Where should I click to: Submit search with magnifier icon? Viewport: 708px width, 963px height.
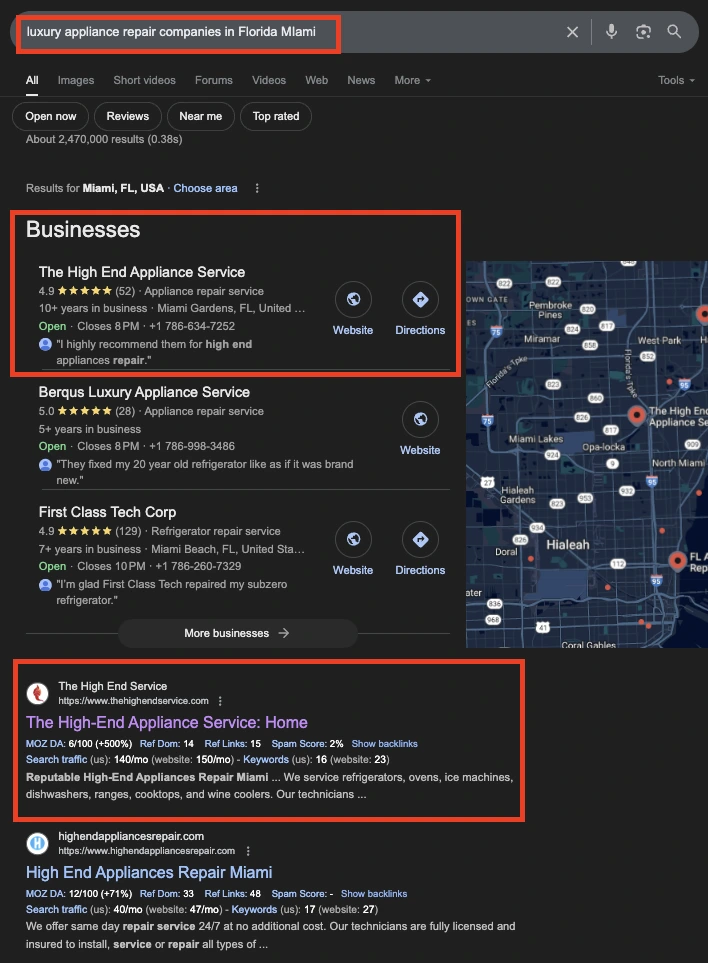coord(674,31)
